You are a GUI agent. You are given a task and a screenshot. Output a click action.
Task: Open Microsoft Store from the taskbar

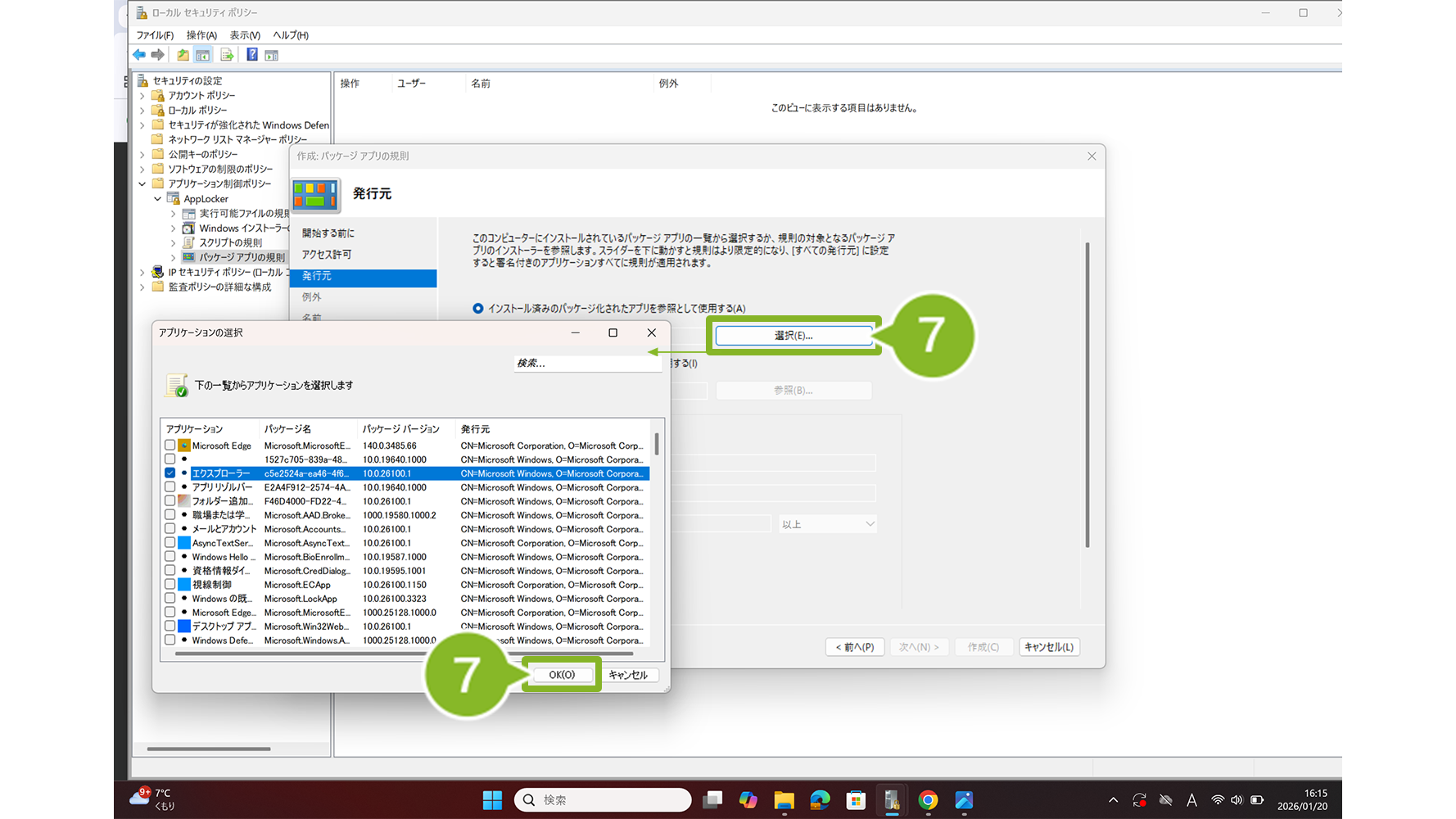pos(856,800)
